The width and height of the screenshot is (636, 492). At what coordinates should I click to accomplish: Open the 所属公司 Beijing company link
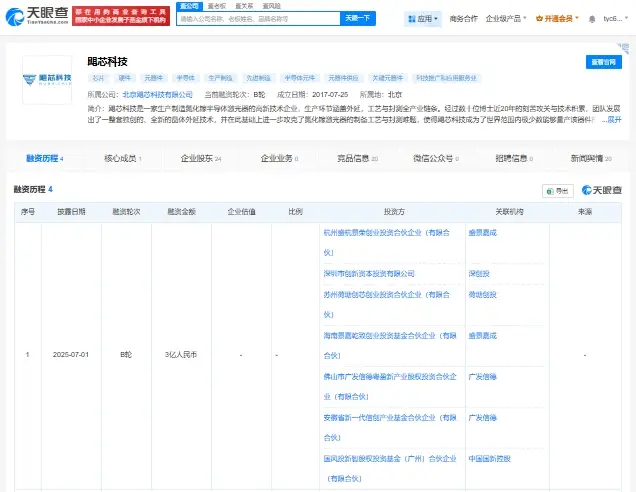[x=157, y=95]
